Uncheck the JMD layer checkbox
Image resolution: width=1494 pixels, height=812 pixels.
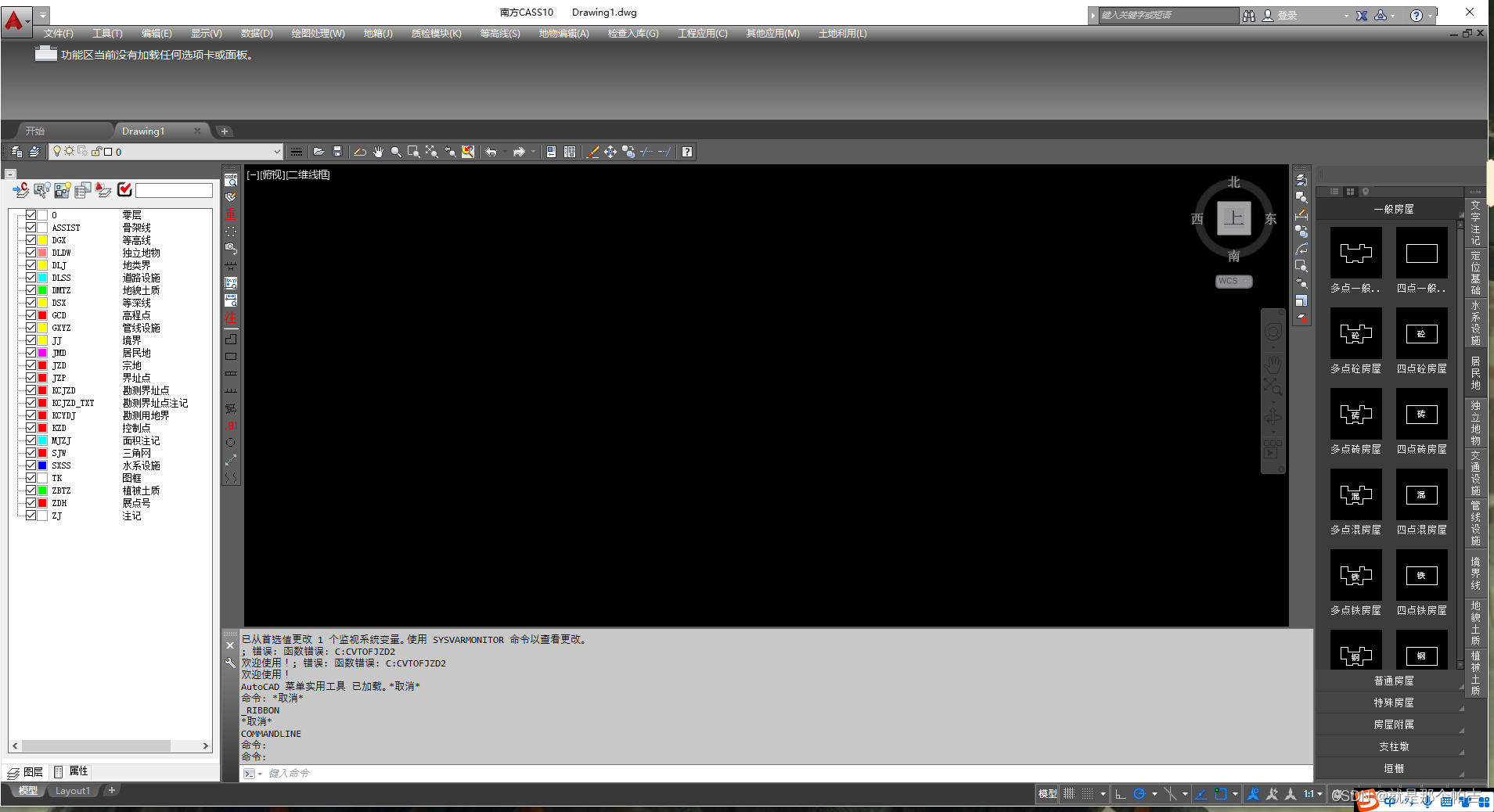(x=31, y=353)
